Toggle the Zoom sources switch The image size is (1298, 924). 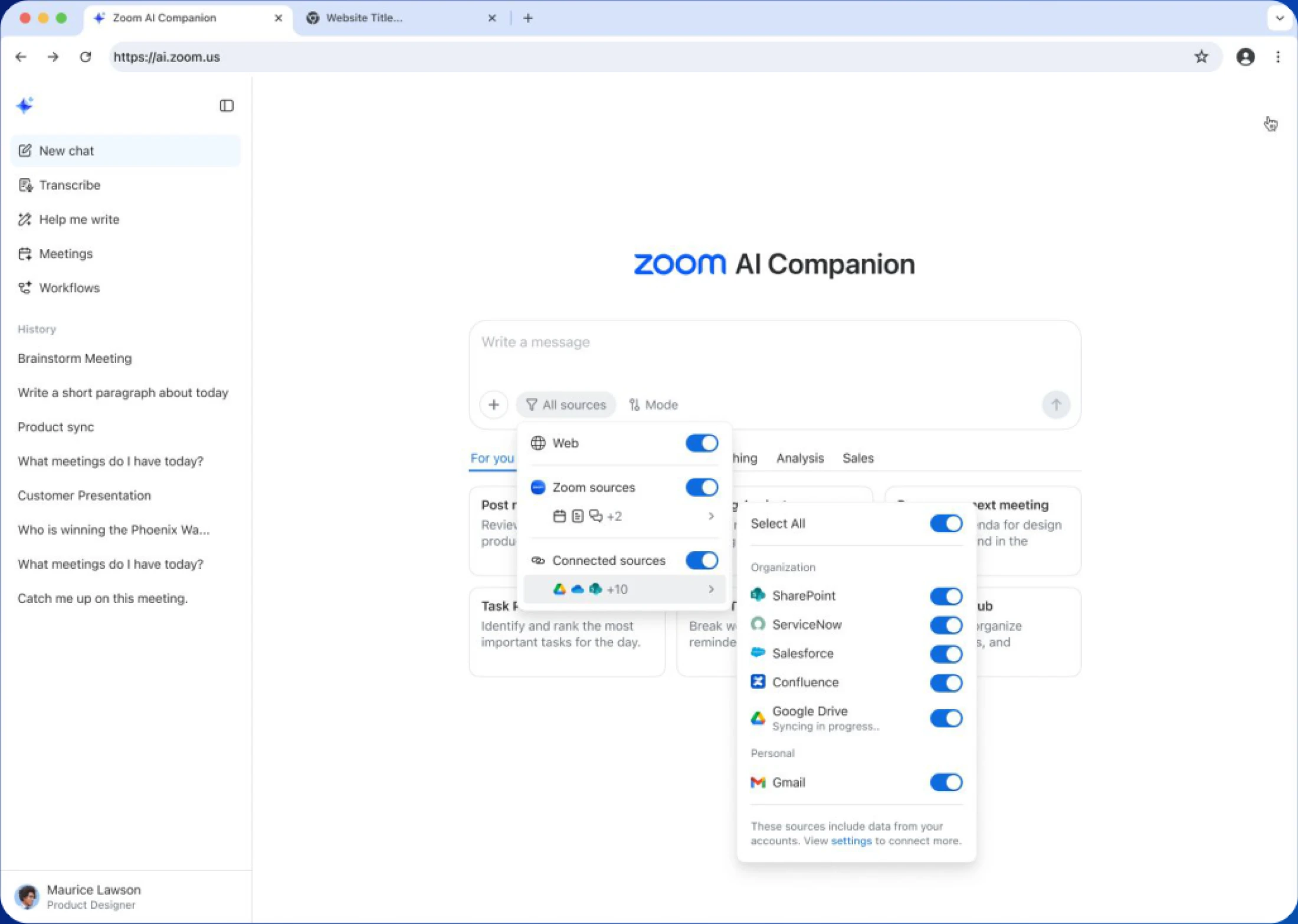702,487
